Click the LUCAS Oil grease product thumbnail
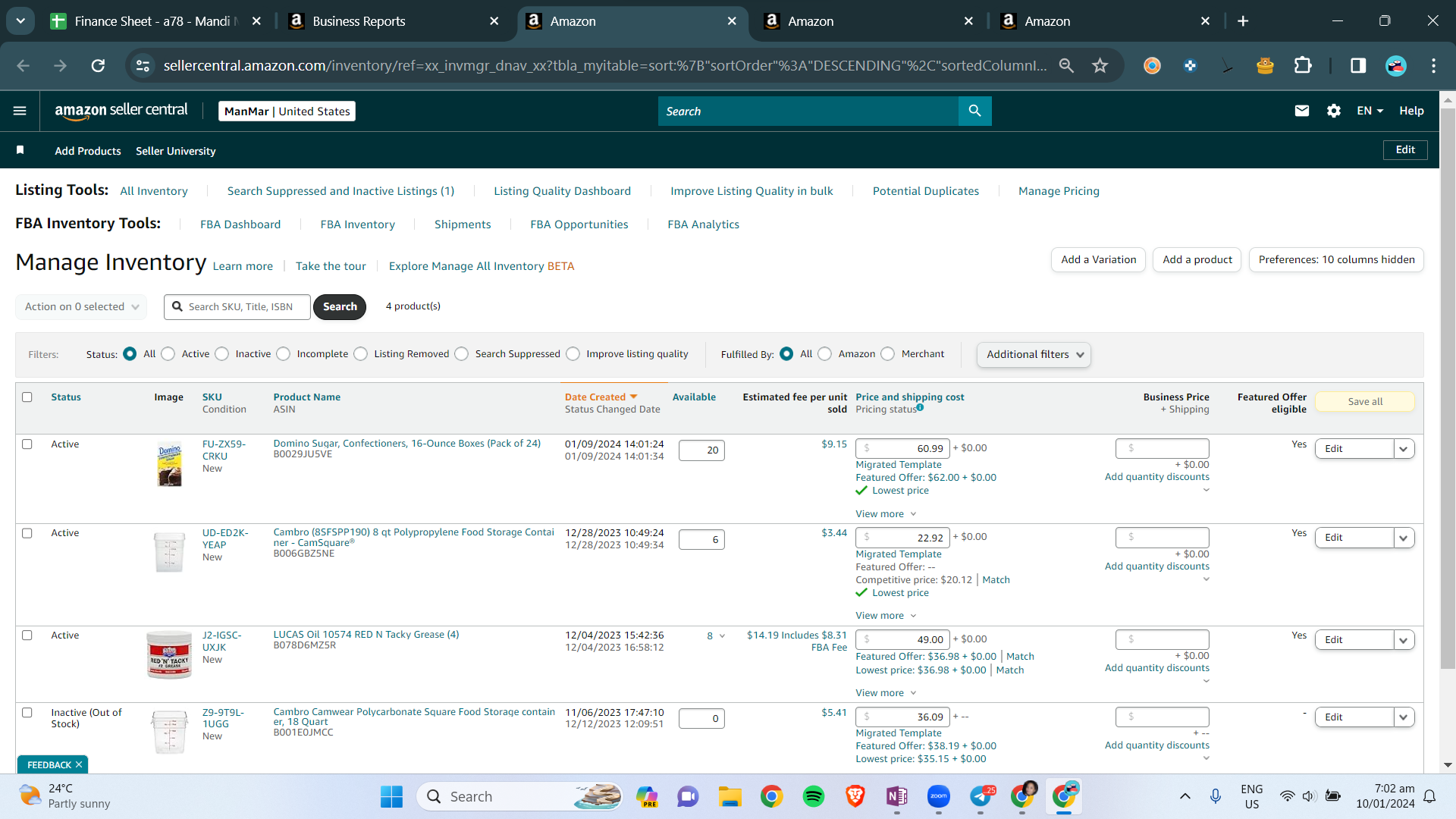Viewport: 1456px width, 819px height. point(169,654)
